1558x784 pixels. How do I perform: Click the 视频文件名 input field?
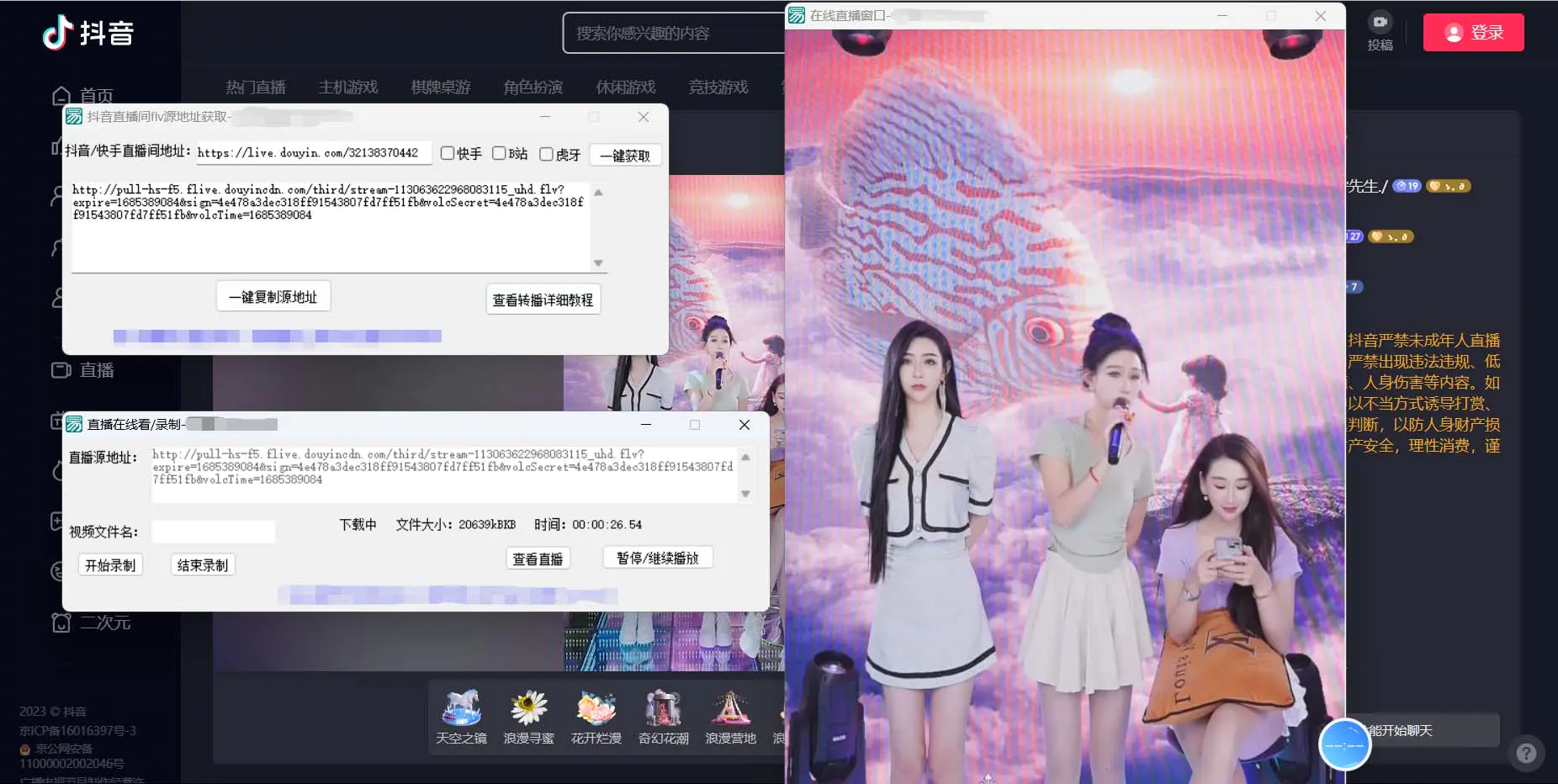pyautogui.click(x=213, y=532)
